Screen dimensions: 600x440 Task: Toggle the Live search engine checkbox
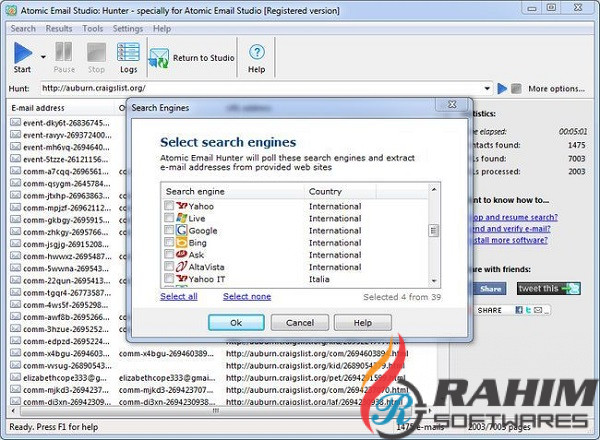[169, 218]
